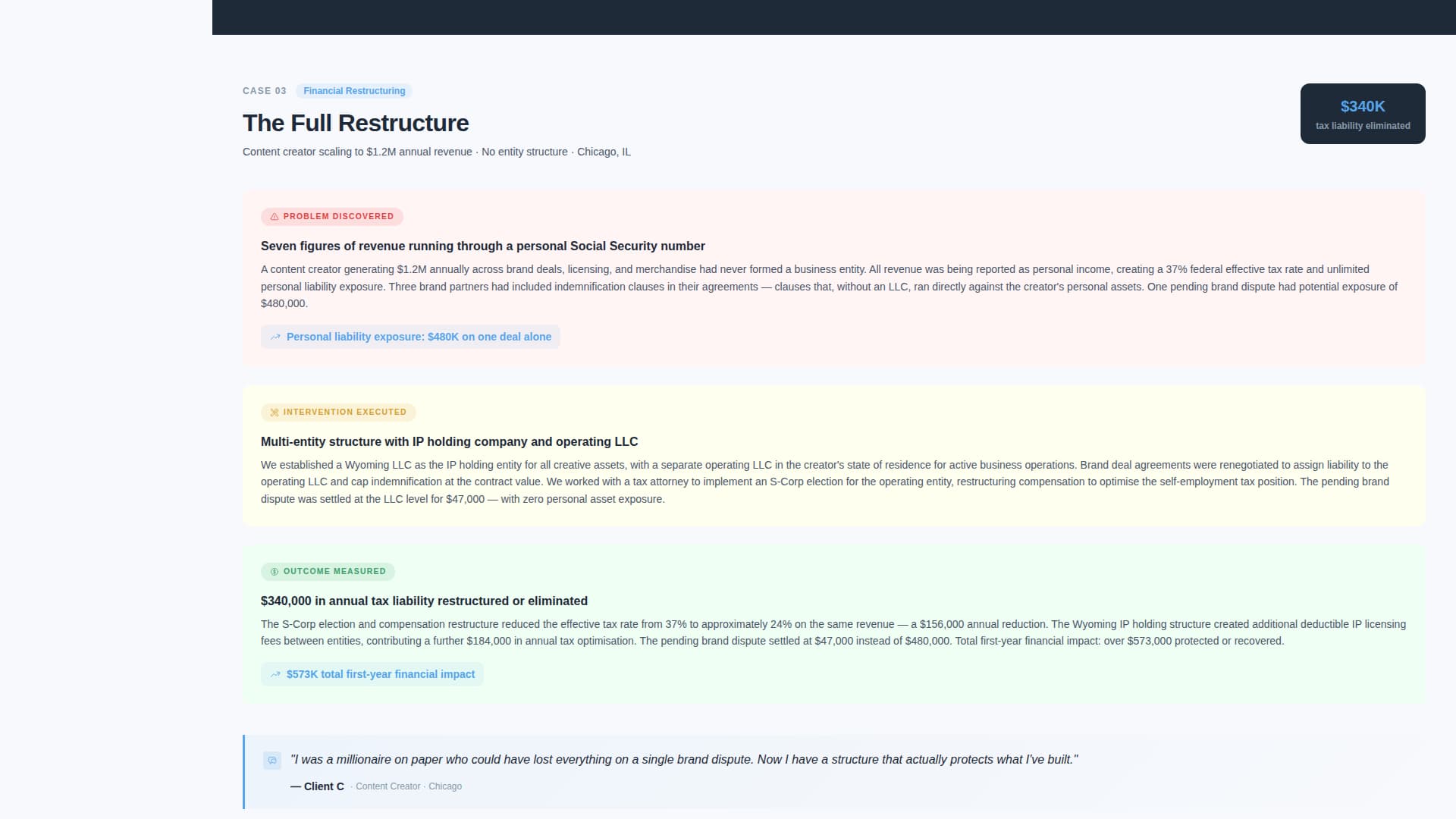Click the Problem Discovered badge
1456x819 pixels.
332,217
